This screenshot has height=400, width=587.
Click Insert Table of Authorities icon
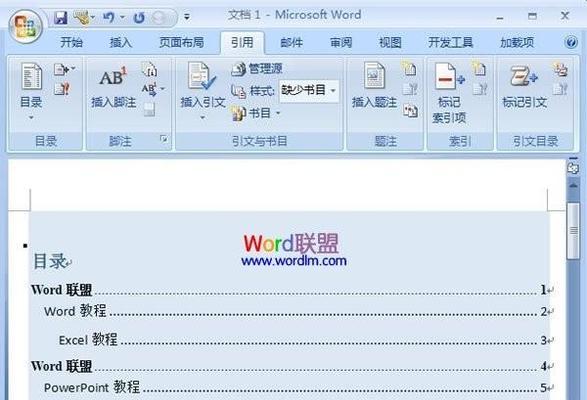tap(560, 70)
